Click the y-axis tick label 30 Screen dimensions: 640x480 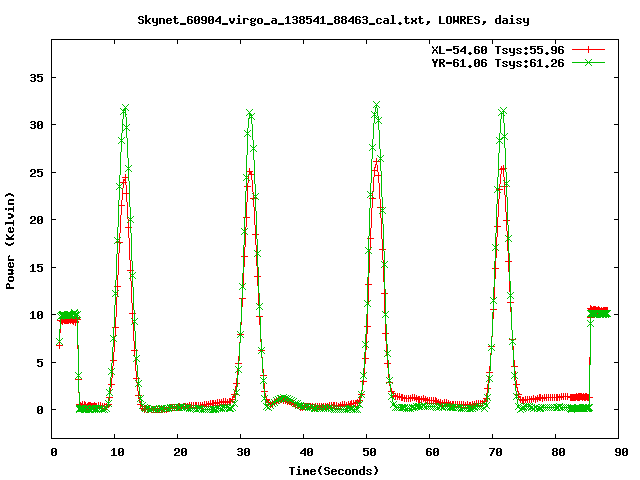point(36,125)
